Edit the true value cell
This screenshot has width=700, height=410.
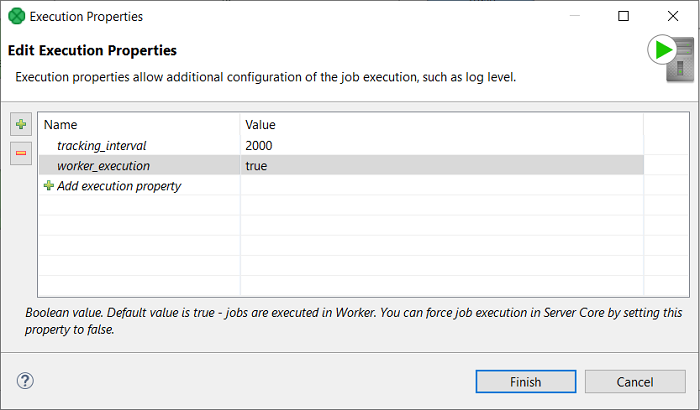coord(256,166)
